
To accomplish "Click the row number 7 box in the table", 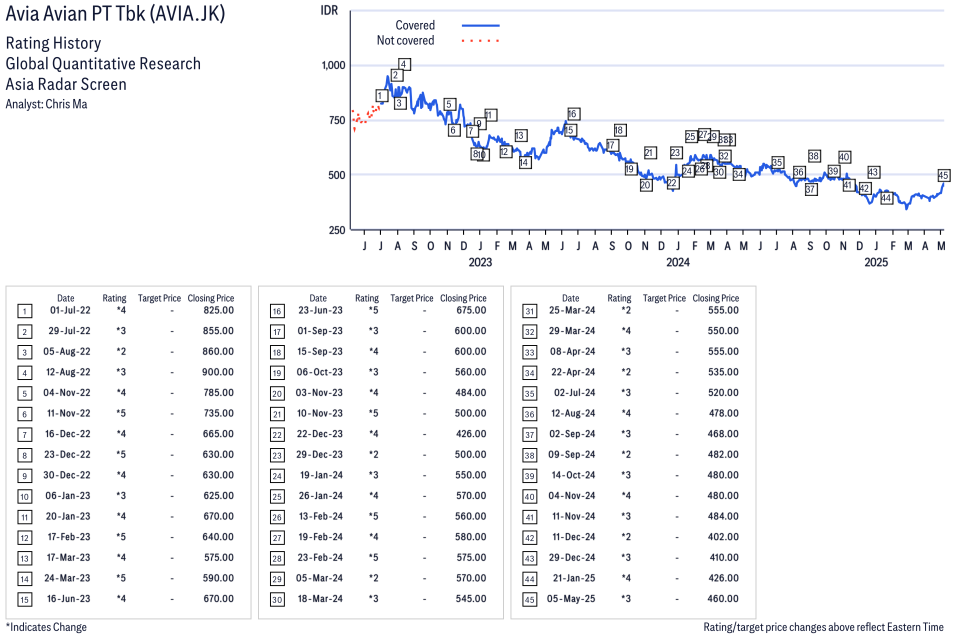I will tap(24, 435).
